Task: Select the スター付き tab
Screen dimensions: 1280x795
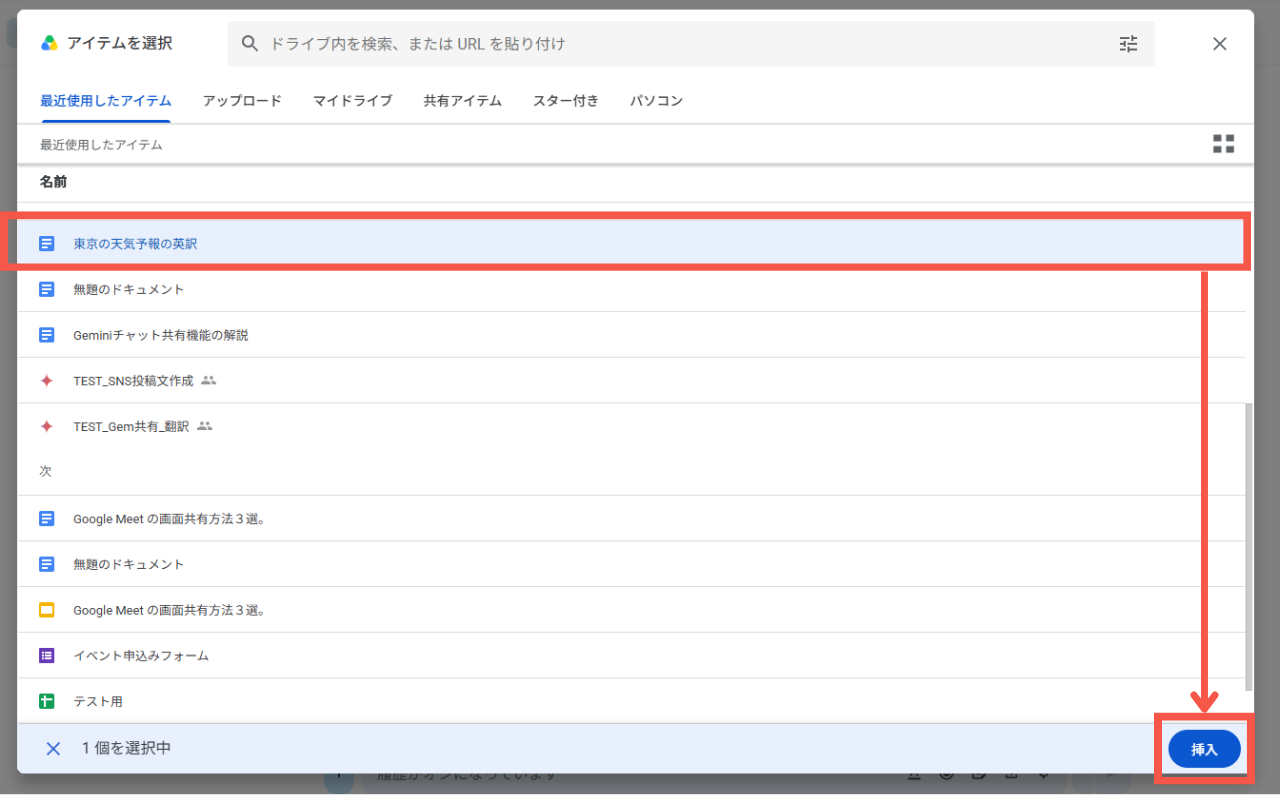Action: (566, 101)
